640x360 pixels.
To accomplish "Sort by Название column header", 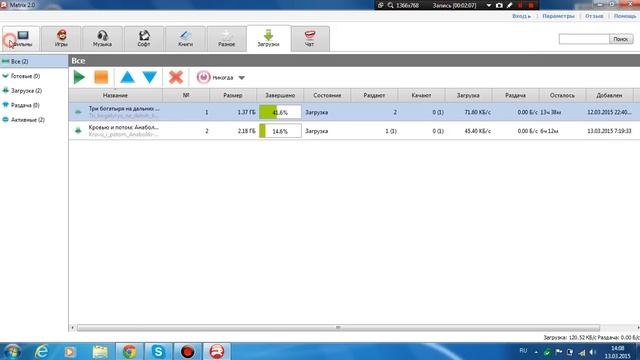I will click(x=116, y=95).
